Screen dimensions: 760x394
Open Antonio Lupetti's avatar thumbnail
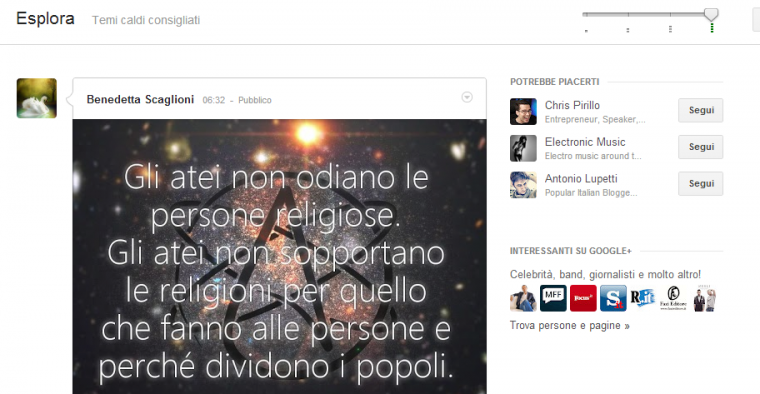(x=523, y=185)
